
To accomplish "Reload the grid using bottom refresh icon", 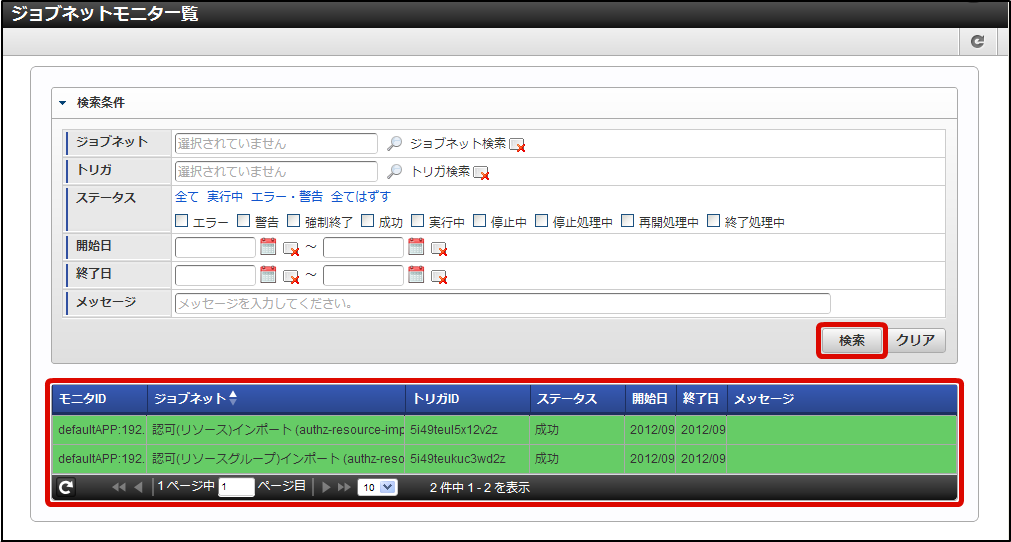I will coord(66,488).
